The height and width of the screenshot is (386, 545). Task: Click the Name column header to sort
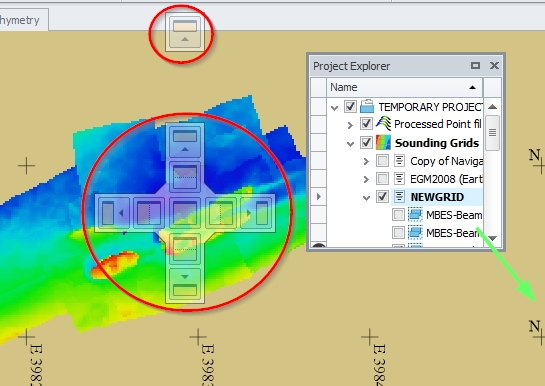coord(404,87)
